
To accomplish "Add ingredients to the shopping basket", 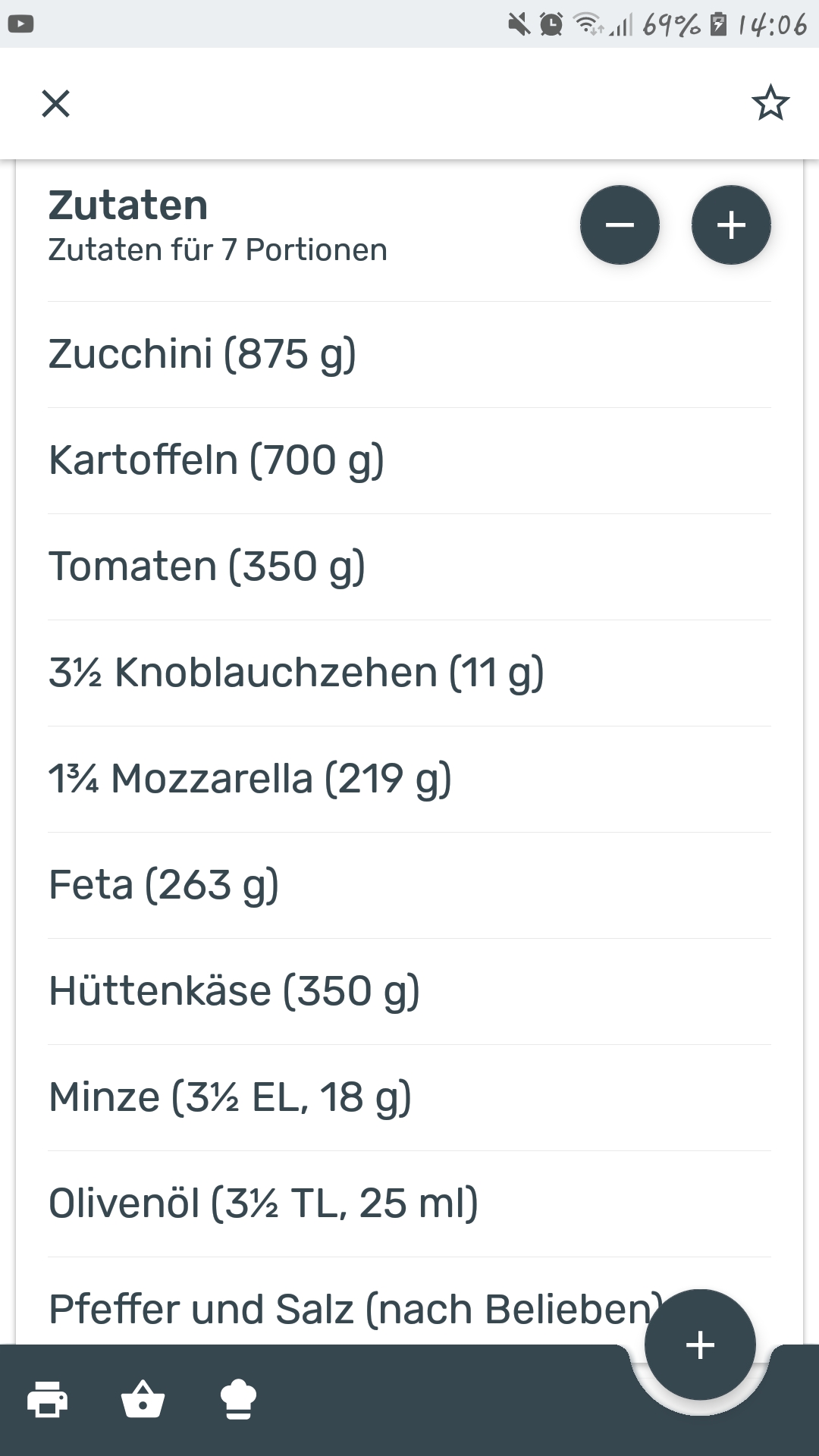I will [x=143, y=1399].
